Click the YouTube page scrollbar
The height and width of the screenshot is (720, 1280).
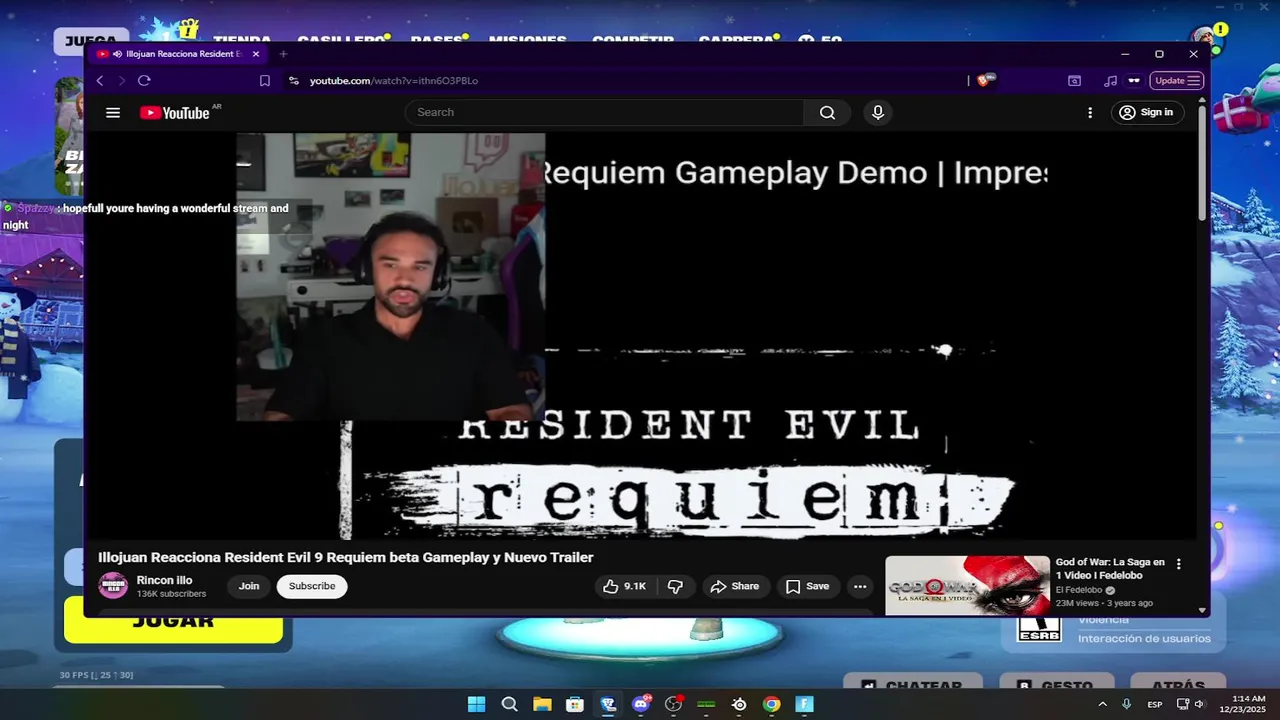[1202, 163]
